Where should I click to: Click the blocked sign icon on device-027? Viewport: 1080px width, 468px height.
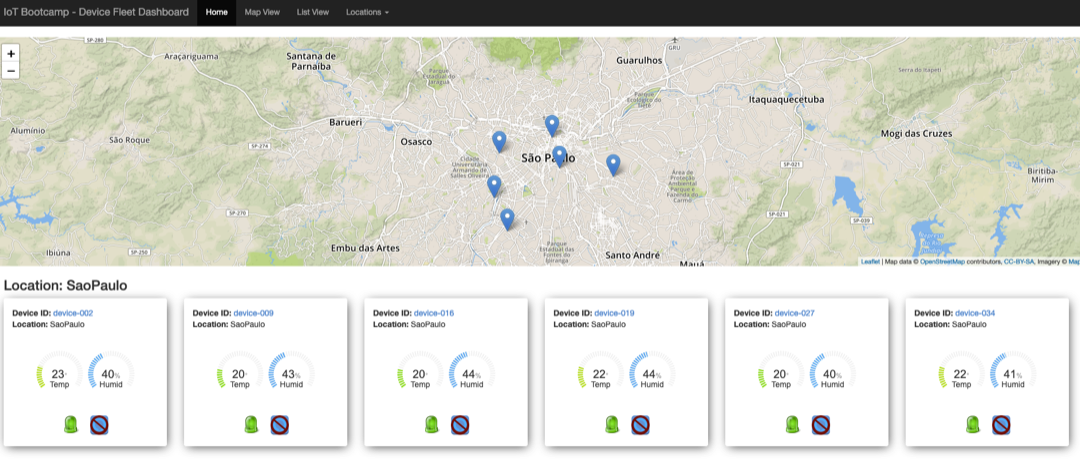pos(820,425)
